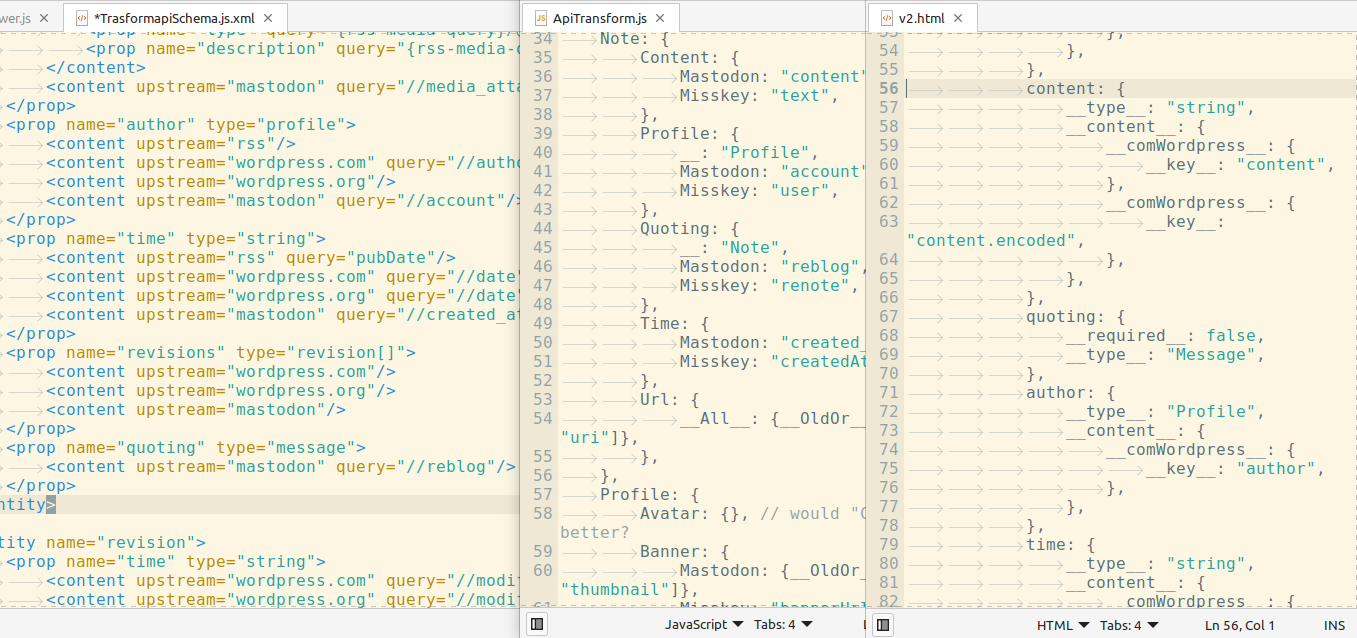Screen dimensions: 1357x638
Task: Click 'Quoting: {' in ApiTransform.js
Action: click(690, 229)
